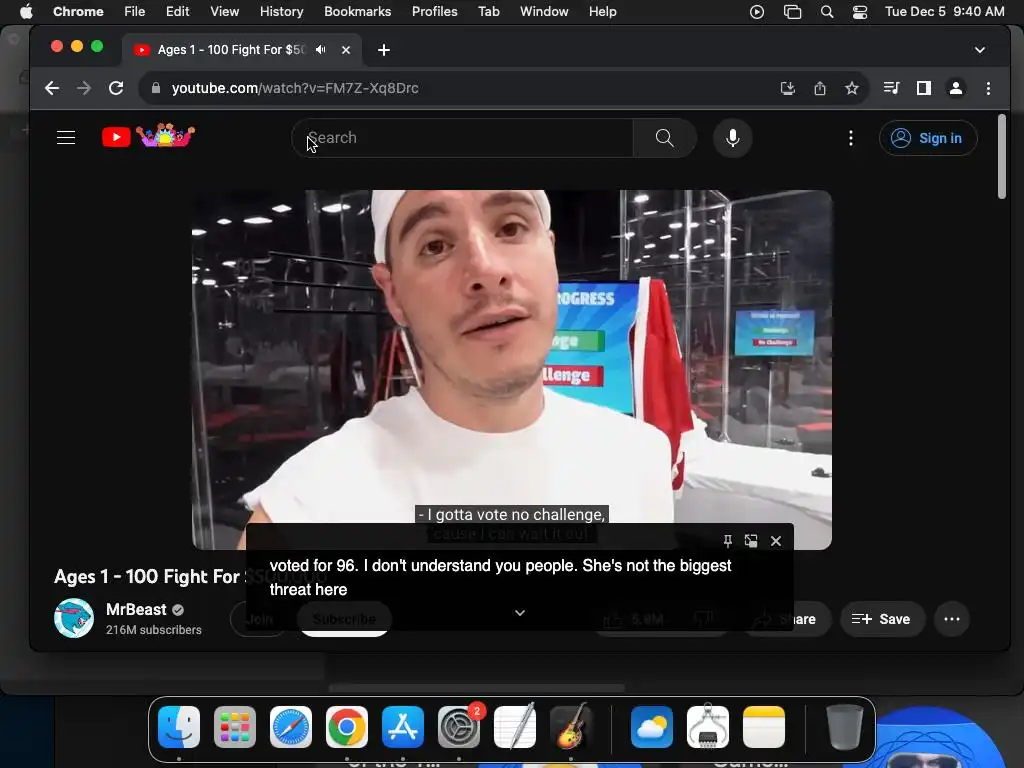This screenshot has width=1024, height=768.
Task: Go forward with the browser forward arrow
Action: point(84,88)
